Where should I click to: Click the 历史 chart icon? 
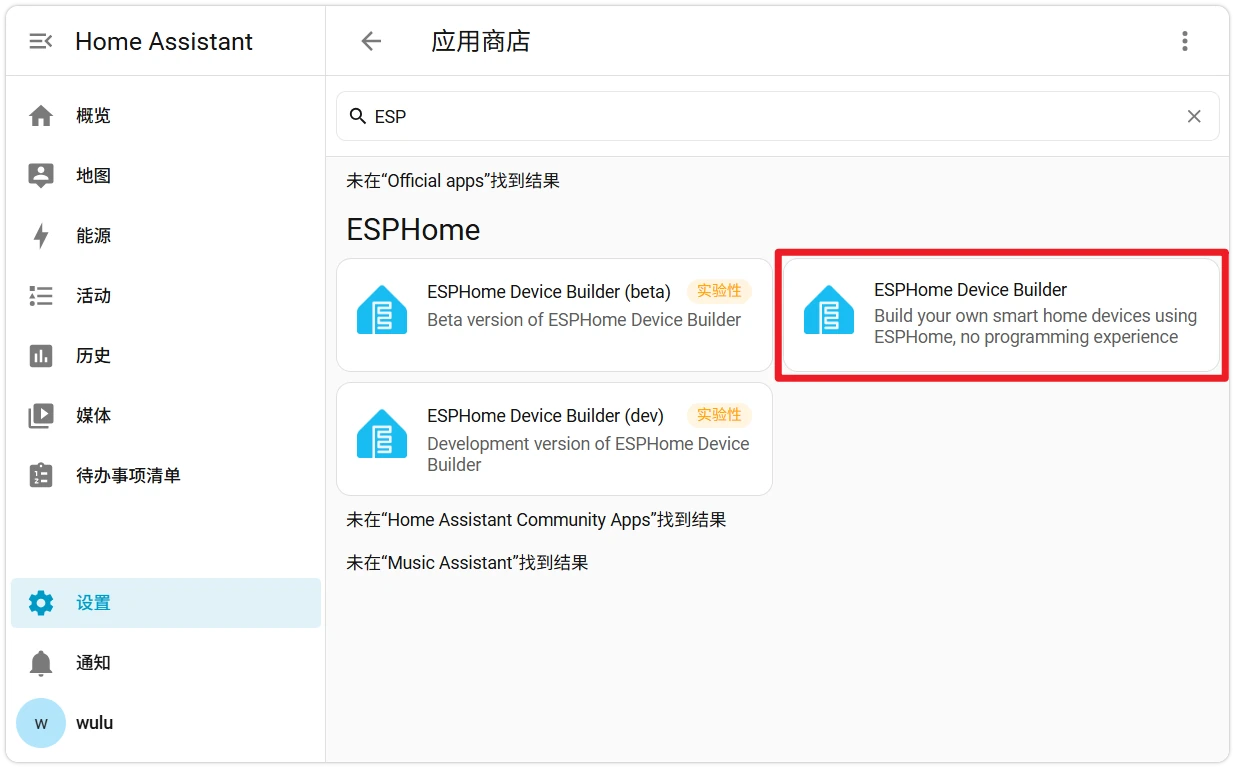[x=41, y=356]
